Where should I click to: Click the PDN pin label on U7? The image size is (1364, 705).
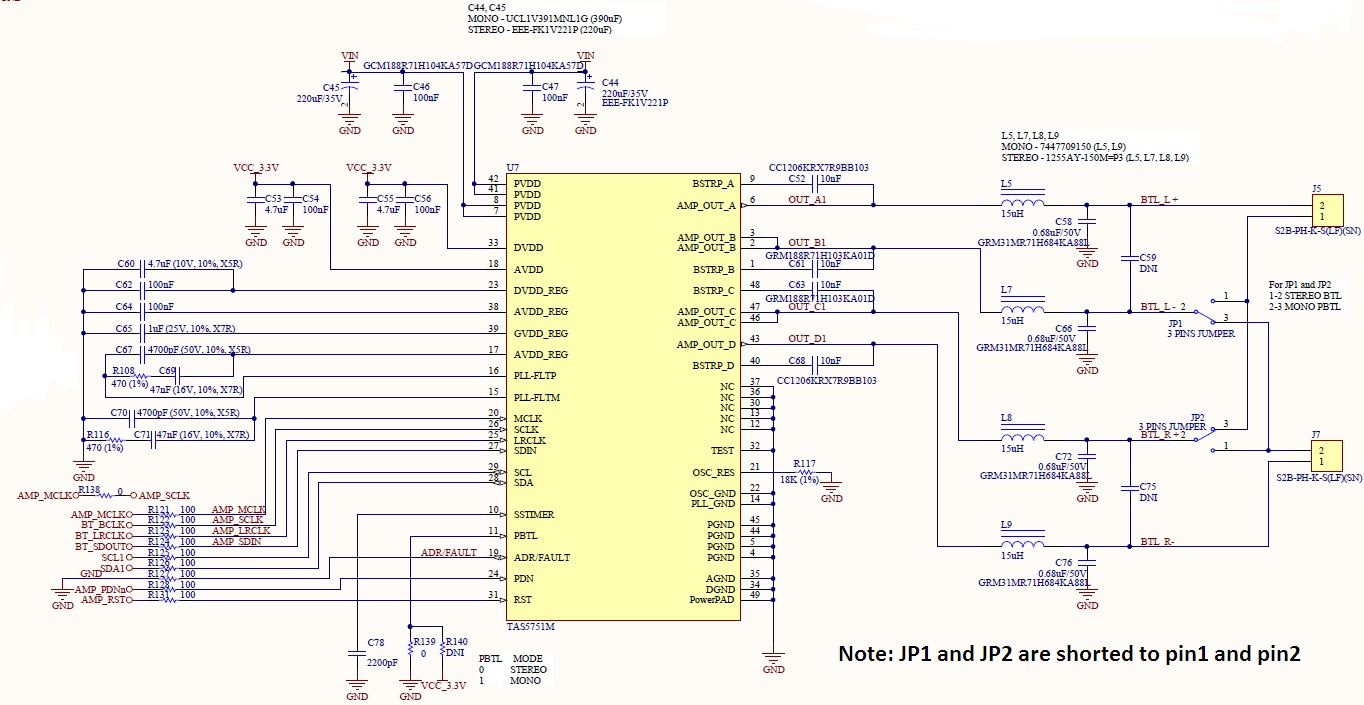[x=524, y=578]
